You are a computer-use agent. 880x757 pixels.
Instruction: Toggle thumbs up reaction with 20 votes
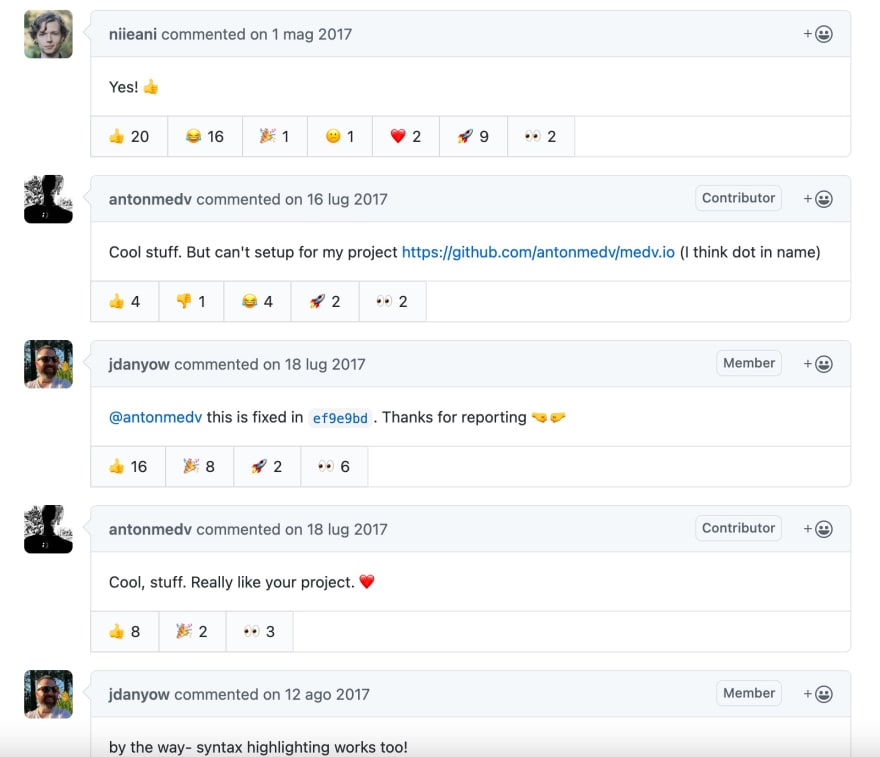(x=129, y=136)
